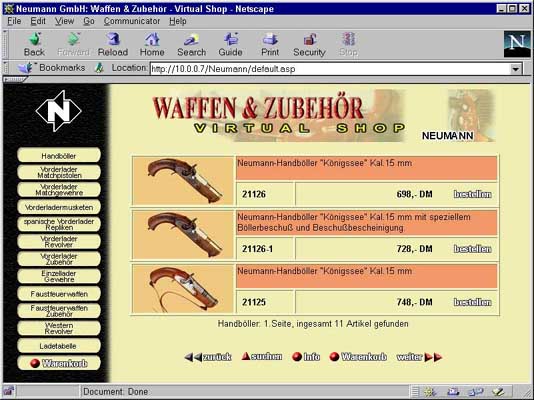This screenshot has width=534, height=400.
Task: Open Navigator from status bar component icon
Action: (430, 392)
